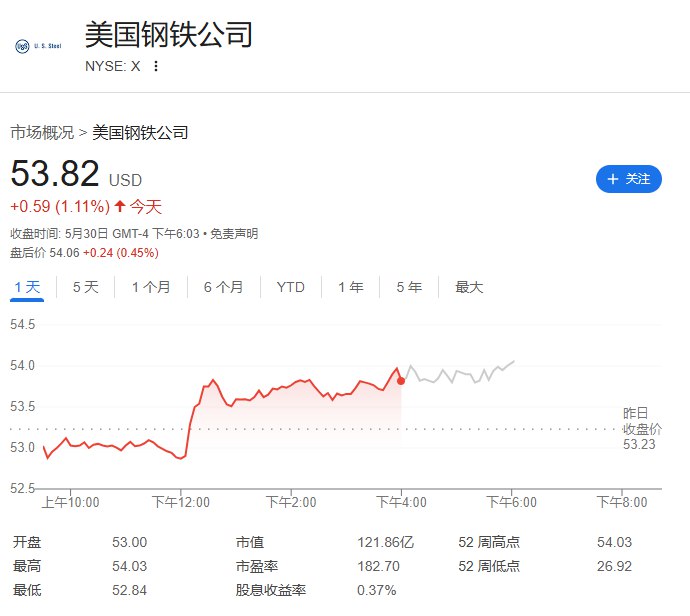Click the 52 周高点 label
This screenshot has height=616, width=690.
click(489, 542)
